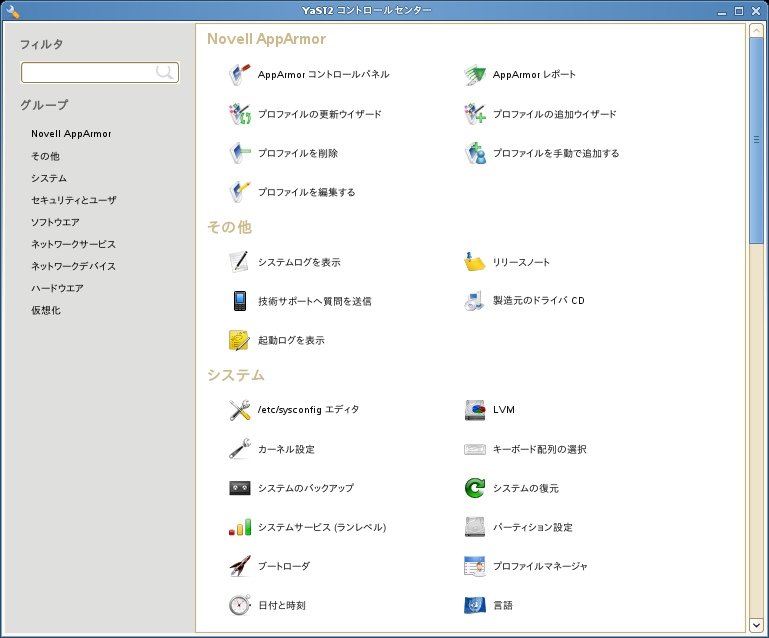Select その他 group in sidebar

[46, 156]
